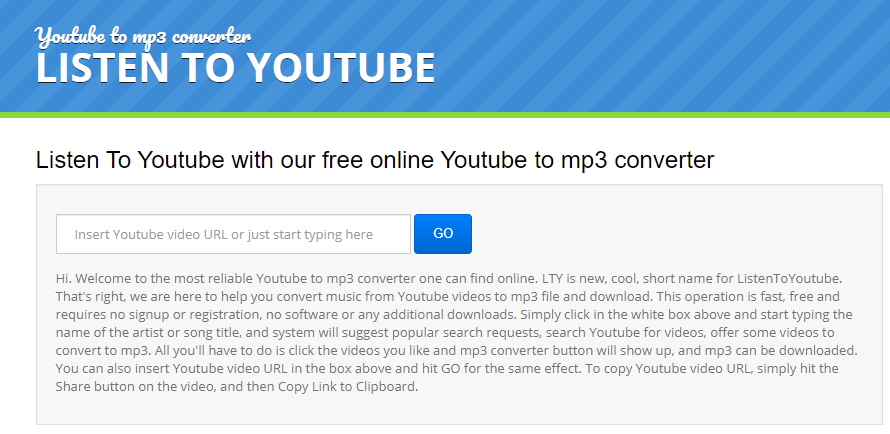Click 'hit GO for the same effect' text
The width and height of the screenshot is (890, 434).
click(502, 369)
